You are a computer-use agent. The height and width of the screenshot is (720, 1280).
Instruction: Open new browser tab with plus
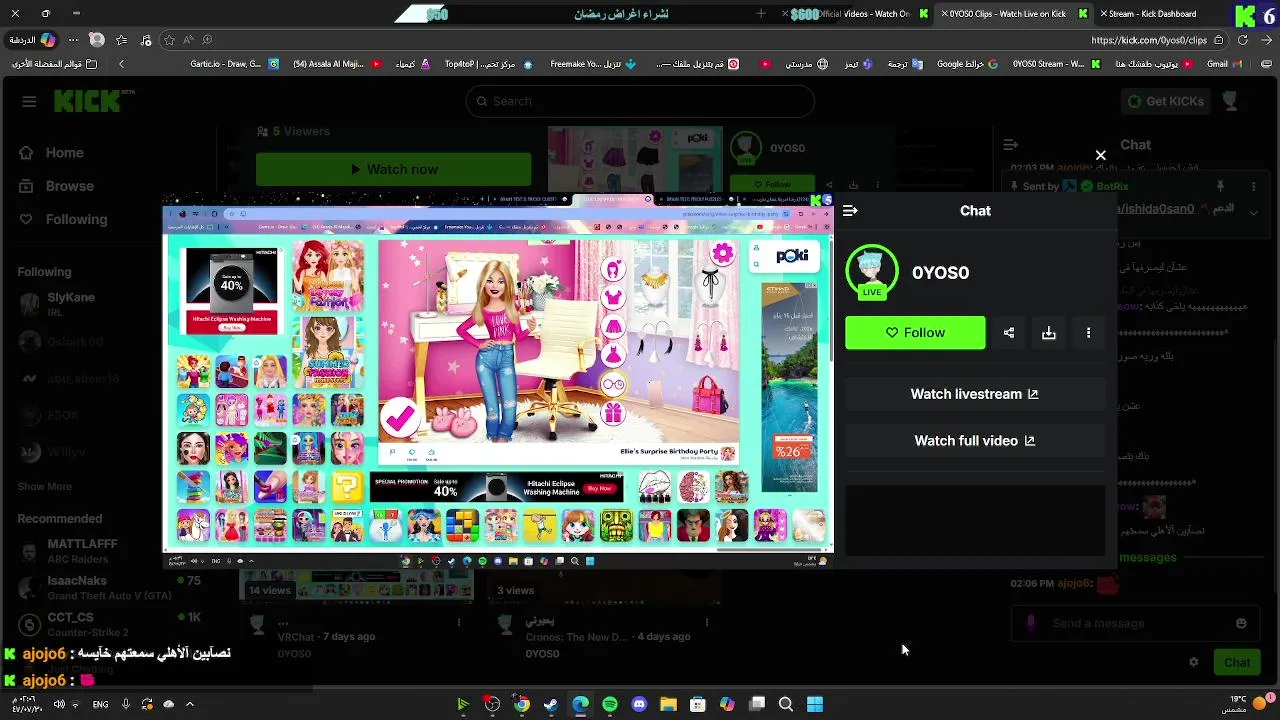(x=761, y=14)
